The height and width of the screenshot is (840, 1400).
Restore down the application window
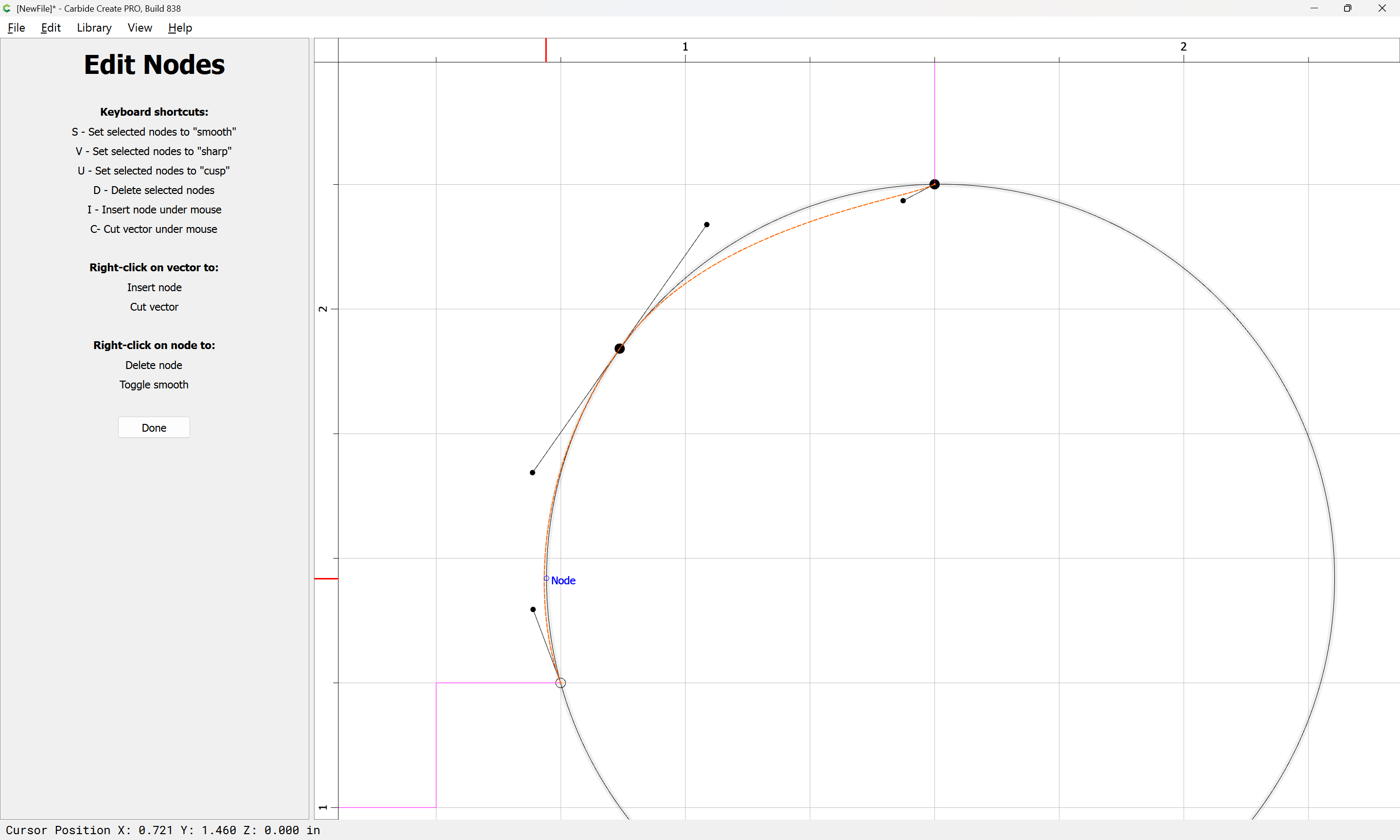[1347, 8]
